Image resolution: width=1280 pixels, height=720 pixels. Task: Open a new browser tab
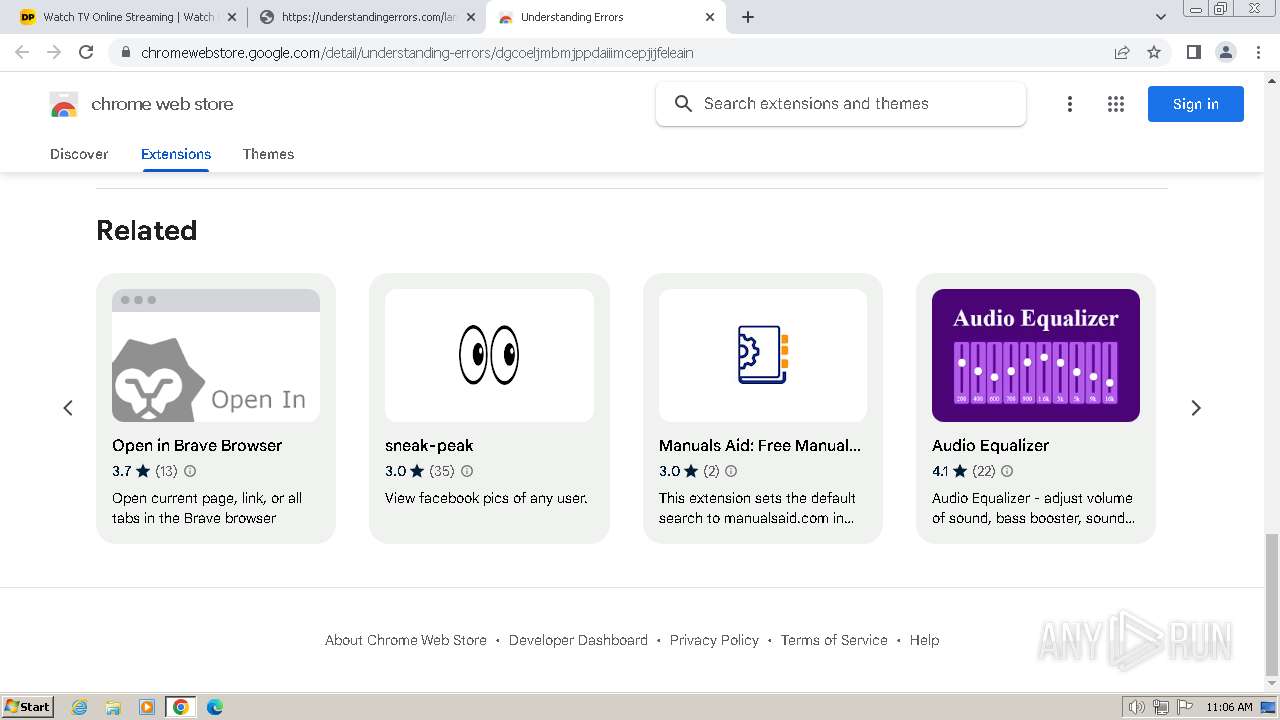pyautogui.click(x=748, y=17)
